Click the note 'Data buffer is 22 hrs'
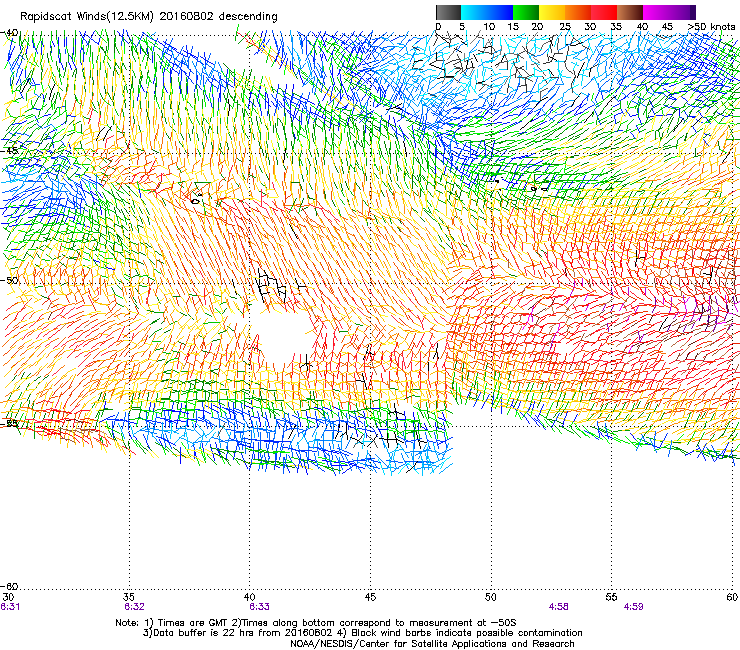The width and height of the screenshot is (740, 650). coord(203,633)
